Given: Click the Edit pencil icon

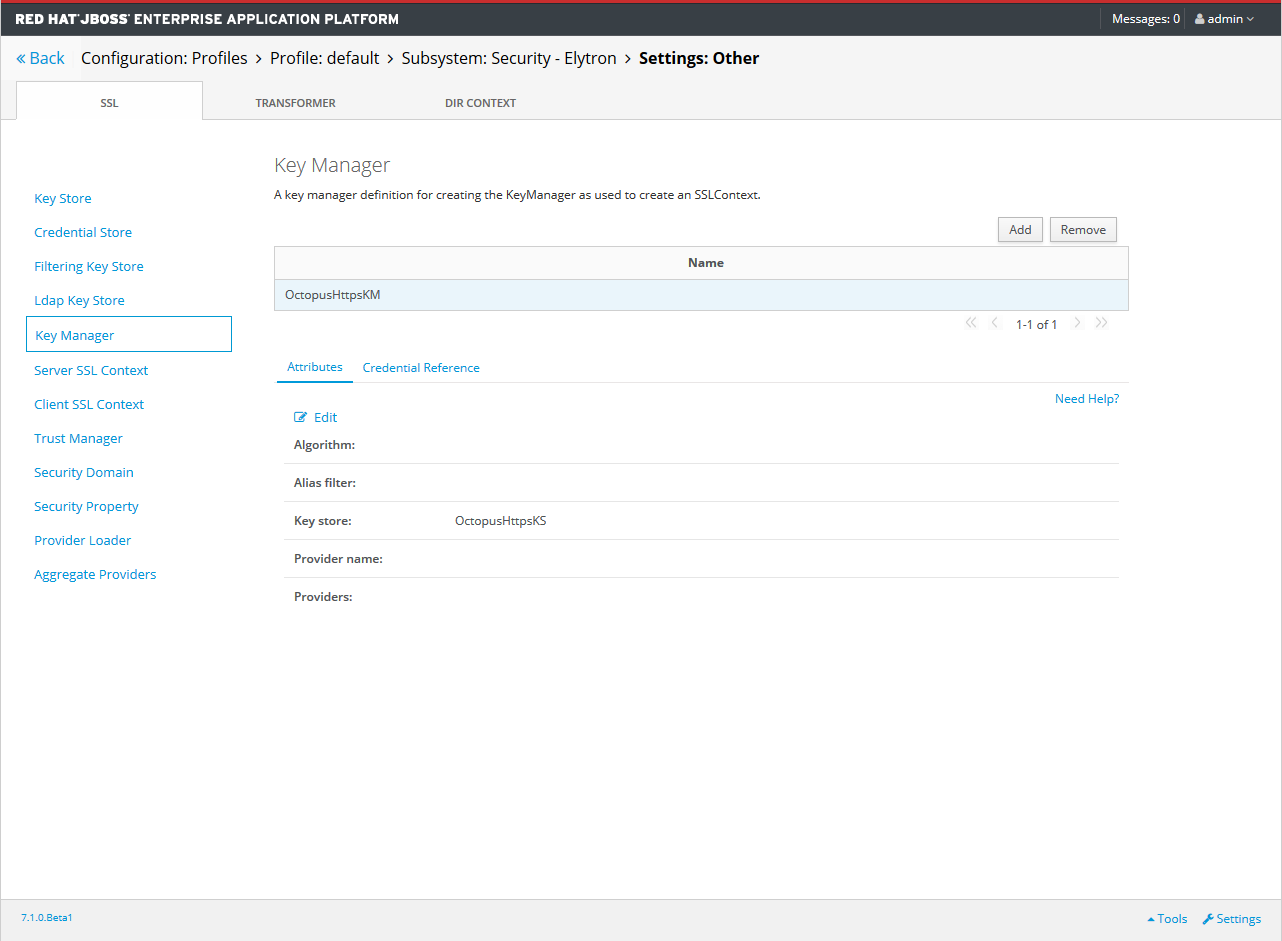Looking at the screenshot, I should tap(300, 417).
